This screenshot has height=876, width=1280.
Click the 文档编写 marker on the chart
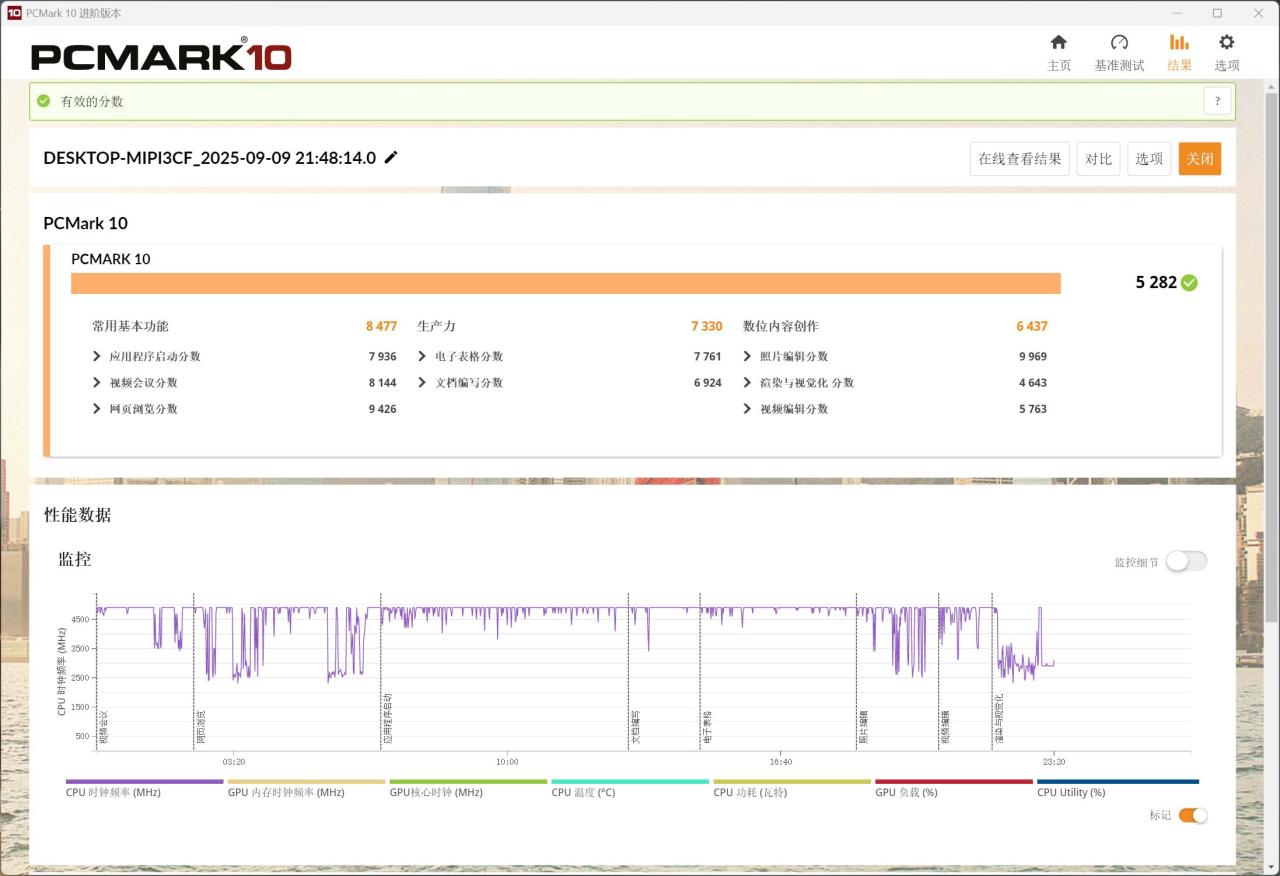[635, 727]
